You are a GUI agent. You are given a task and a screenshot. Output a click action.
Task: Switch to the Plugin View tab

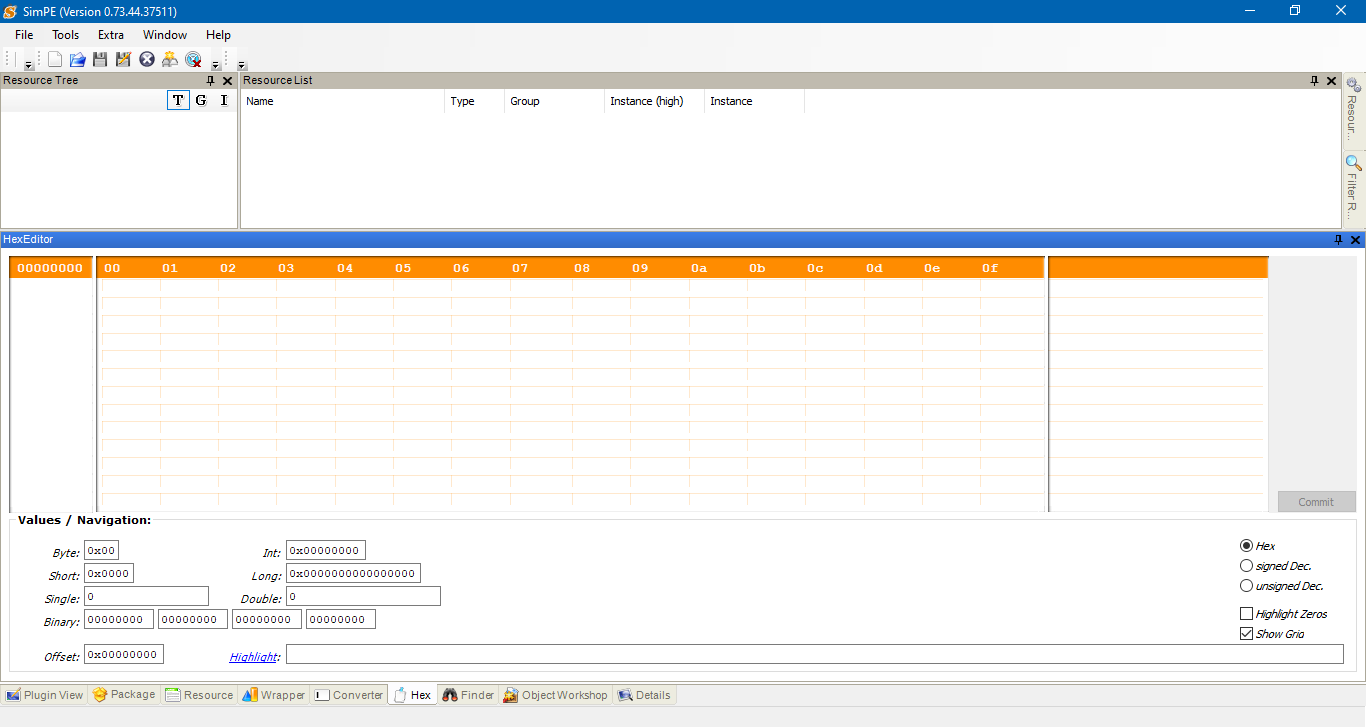44,695
